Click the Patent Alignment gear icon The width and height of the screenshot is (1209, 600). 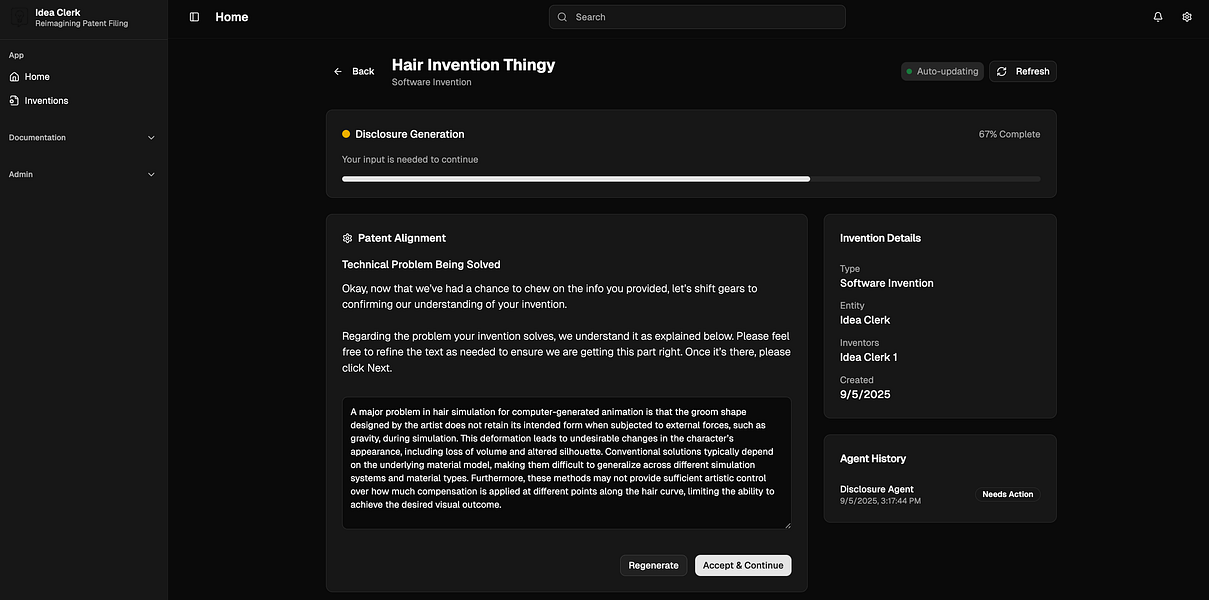click(x=347, y=238)
